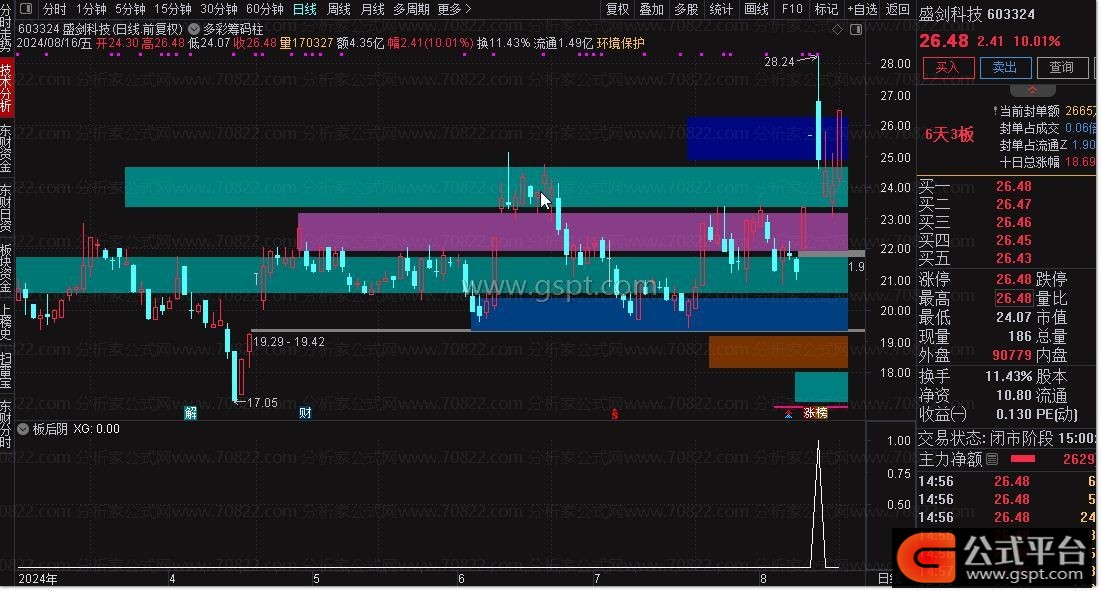The height and width of the screenshot is (591, 1102).
Task: Open 技术分析 in the left sidebar
Action: (x=6, y=88)
